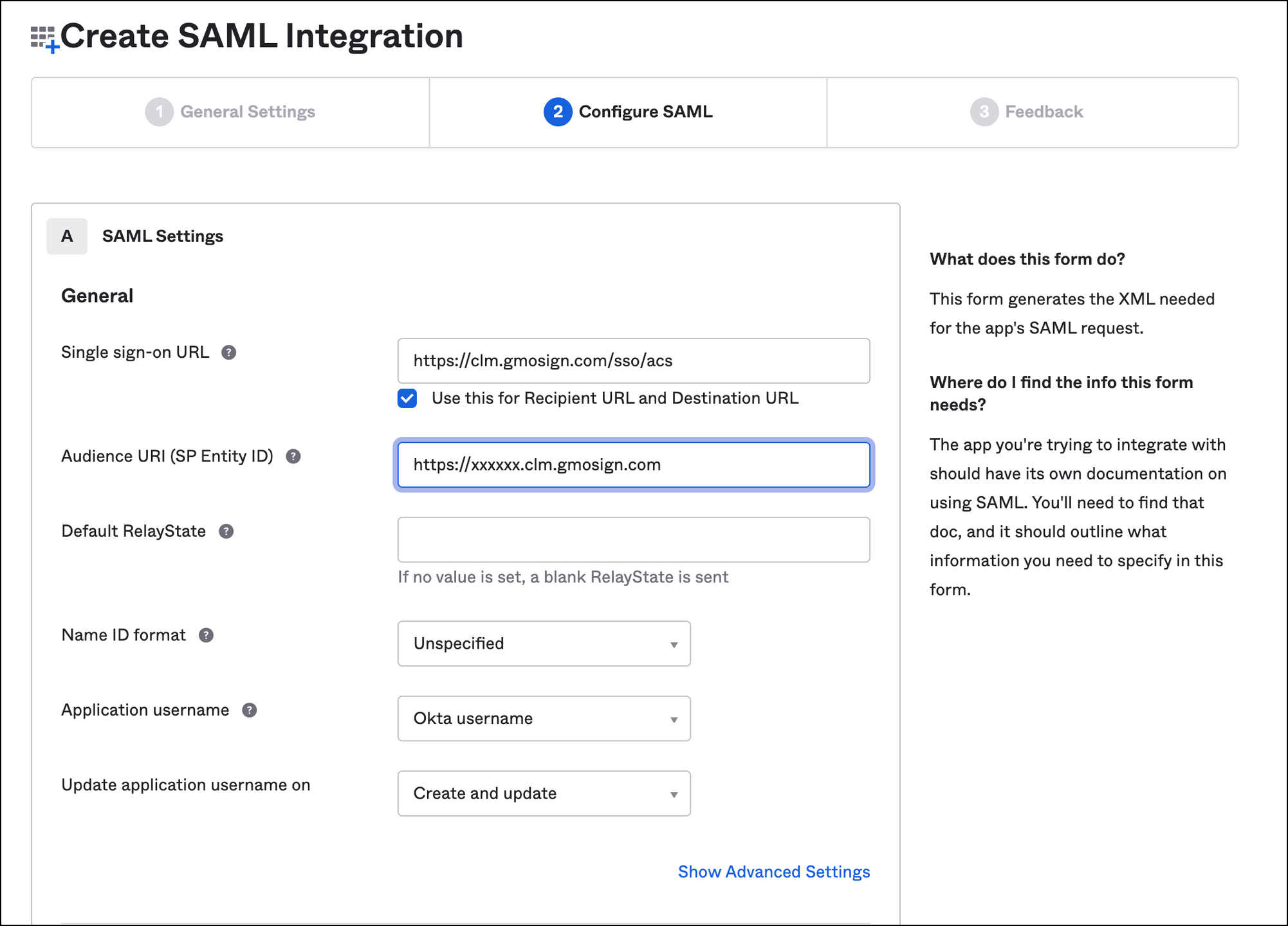This screenshot has width=1288, height=926.
Task: Open Update application username on dropdown
Action: point(544,793)
